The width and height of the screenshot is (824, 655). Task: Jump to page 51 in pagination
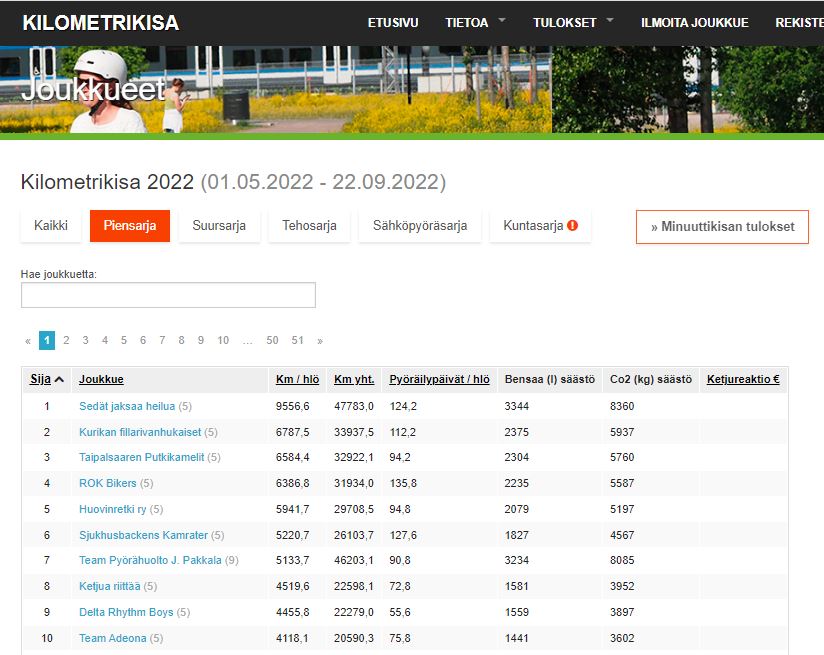[x=297, y=341]
